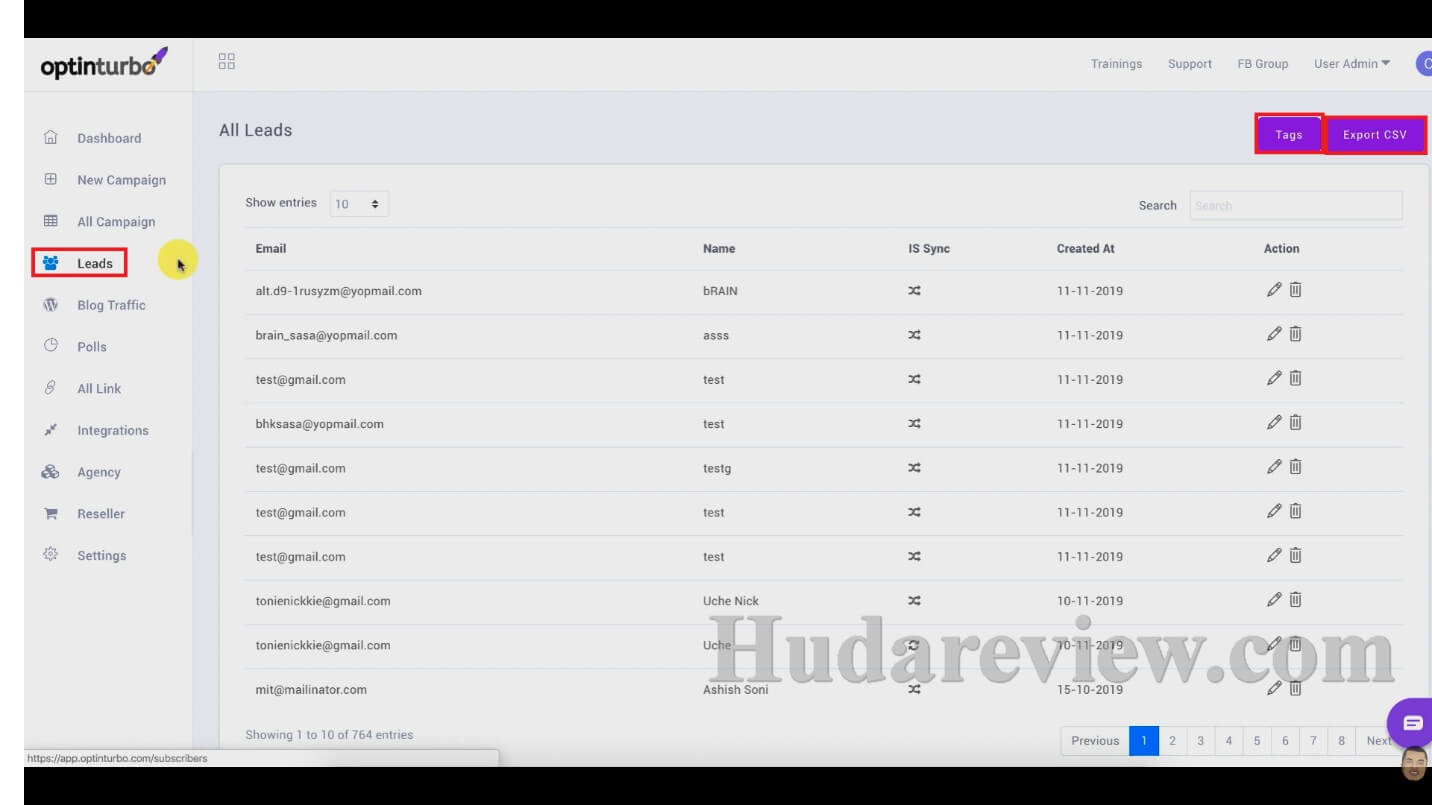Sort by the IS Sync column header
The height and width of the screenshot is (805, 1432).
[929, 248]
